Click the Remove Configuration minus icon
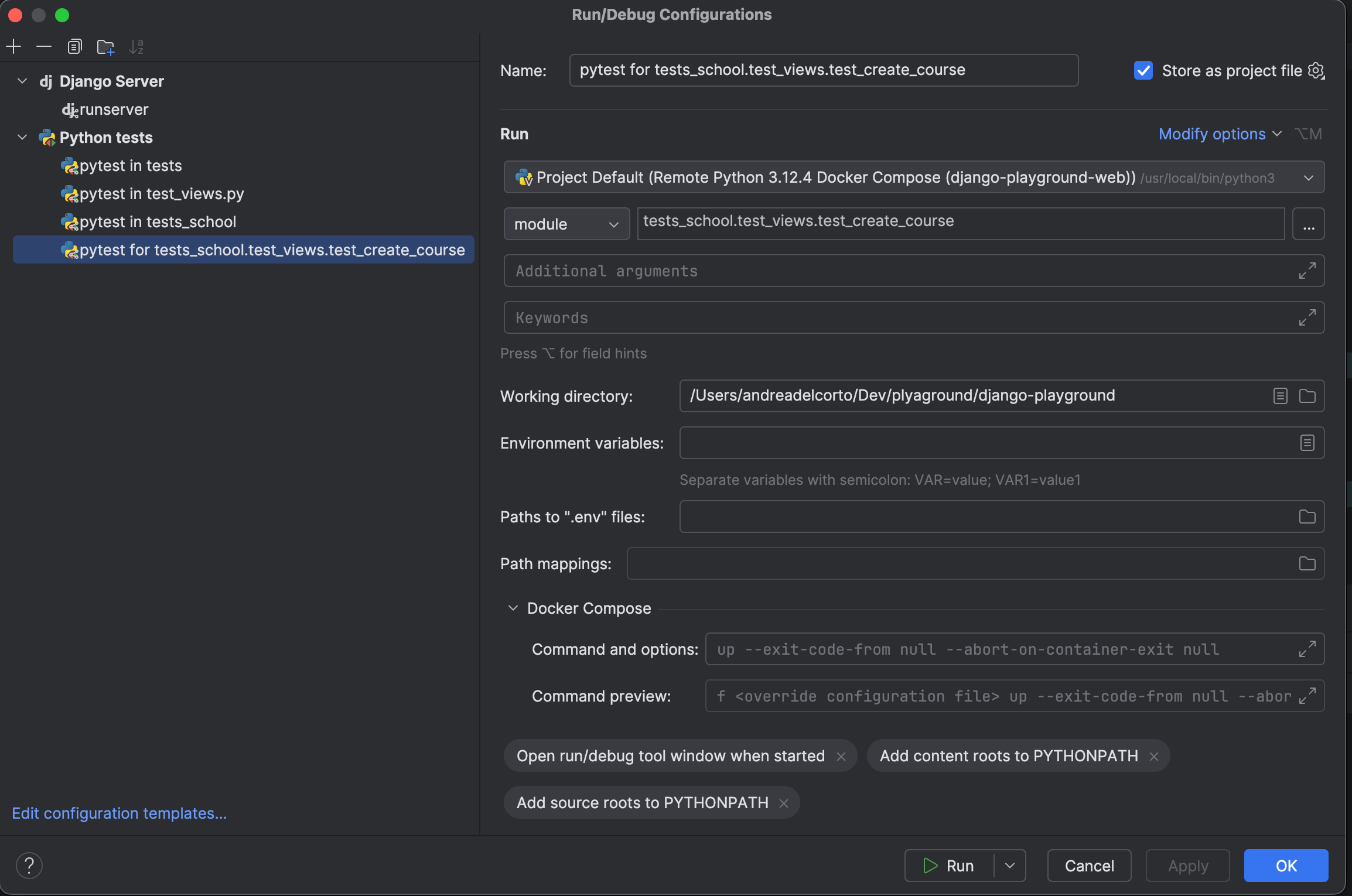The image size is (1352, 896). [44, 46]
